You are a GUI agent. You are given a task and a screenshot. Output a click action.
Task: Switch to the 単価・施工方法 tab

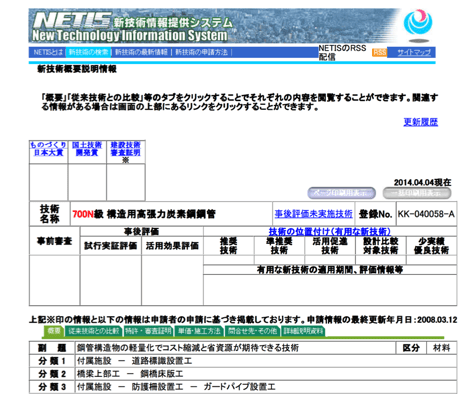coord(199,331)
